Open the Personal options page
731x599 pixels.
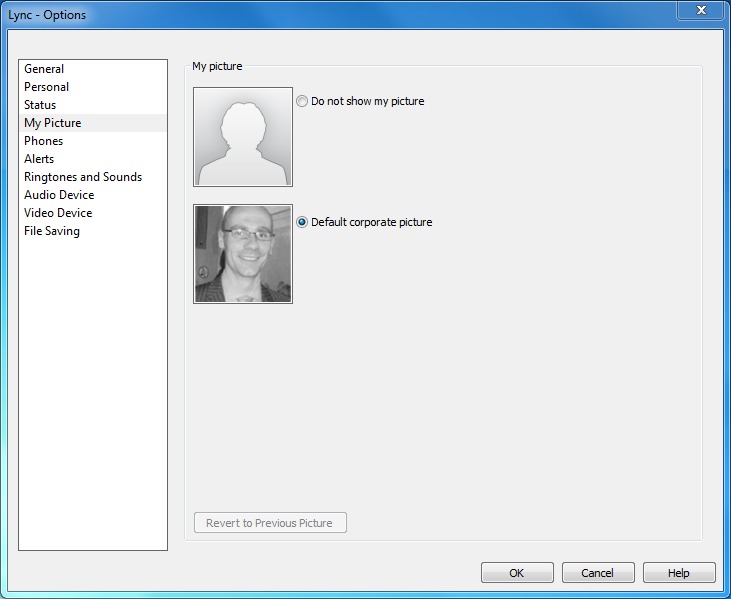tap(93, 87)
